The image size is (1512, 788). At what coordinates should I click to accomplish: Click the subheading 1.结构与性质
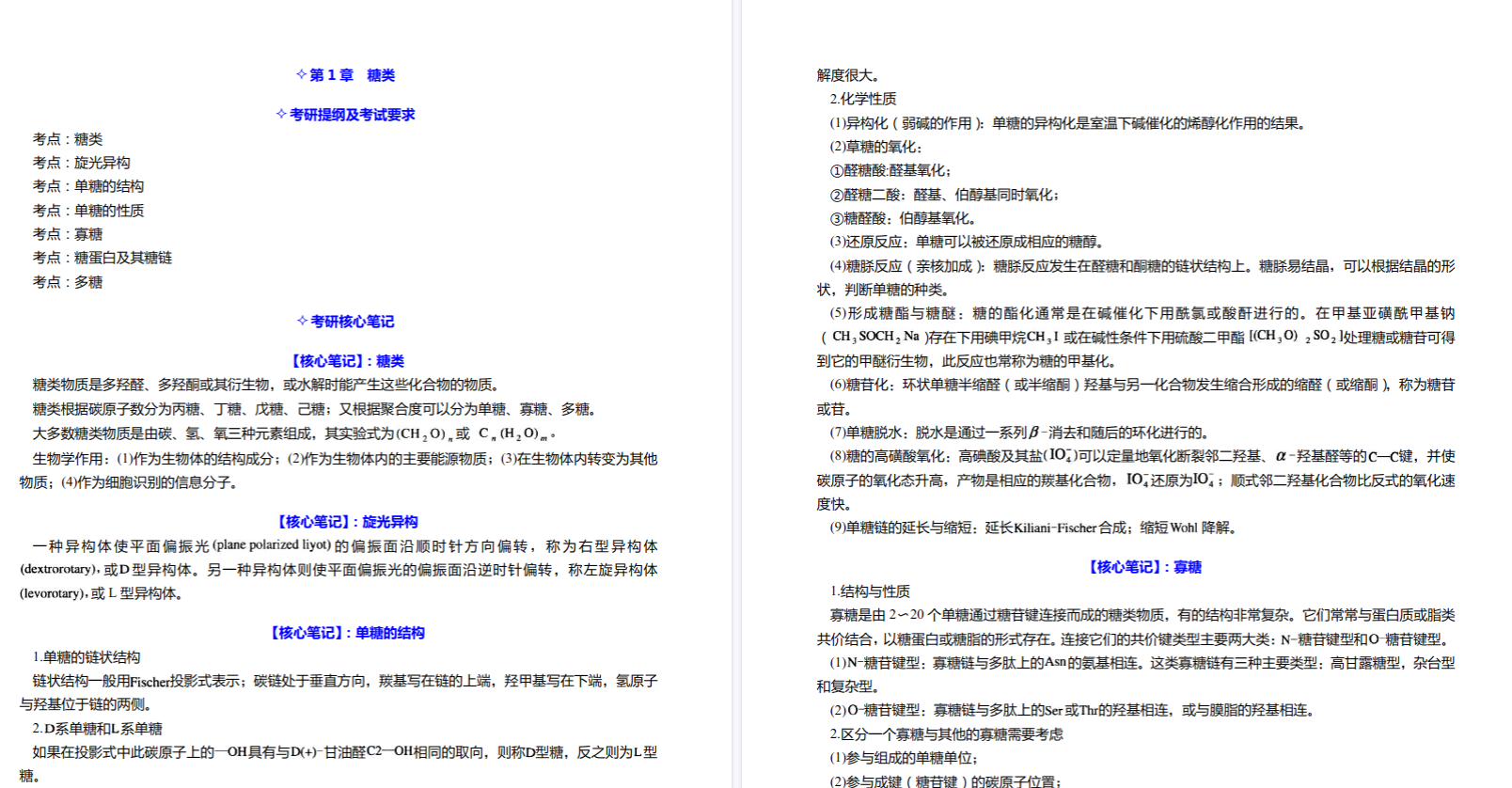(869, 591)
